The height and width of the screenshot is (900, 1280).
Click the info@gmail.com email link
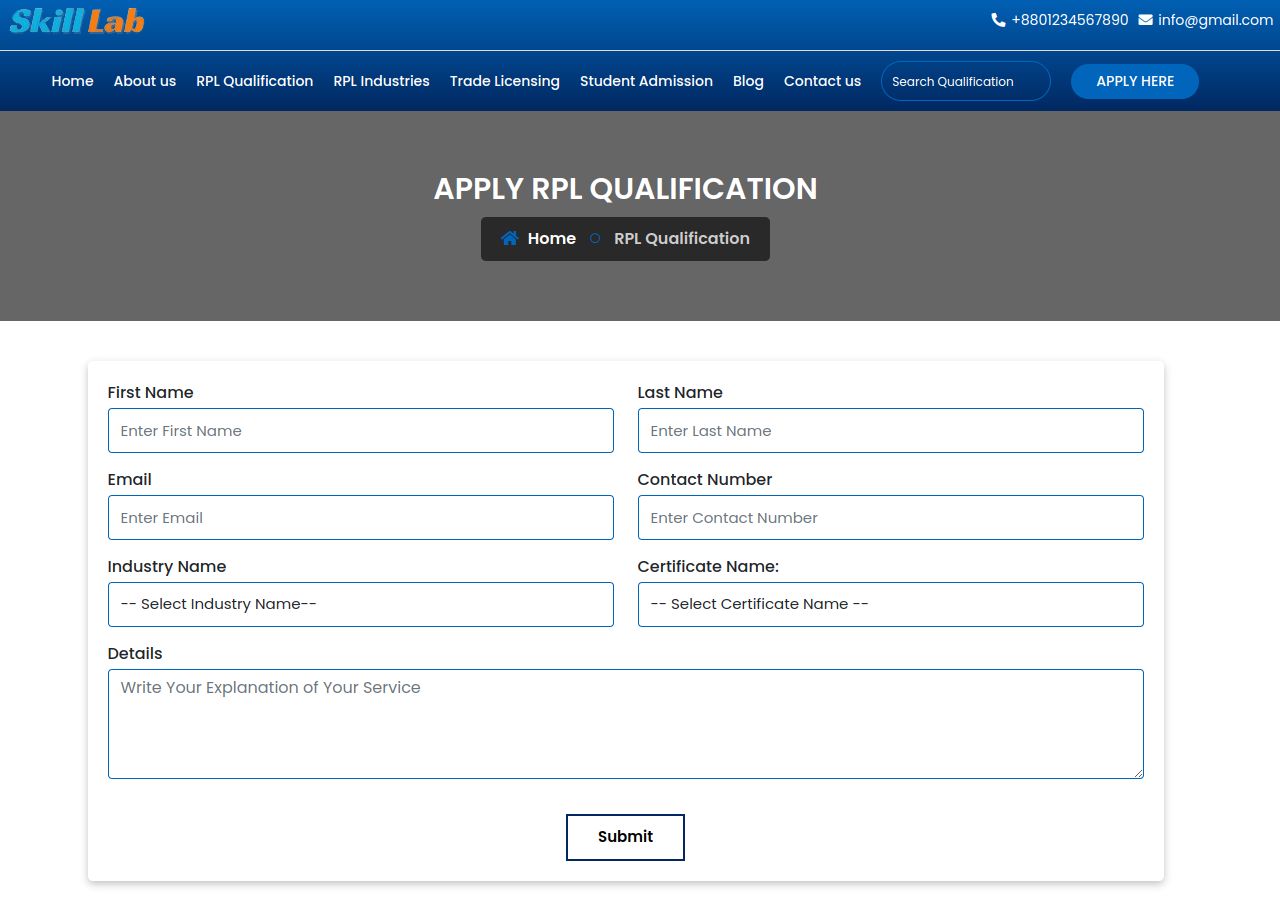[x=1215, y=20]
